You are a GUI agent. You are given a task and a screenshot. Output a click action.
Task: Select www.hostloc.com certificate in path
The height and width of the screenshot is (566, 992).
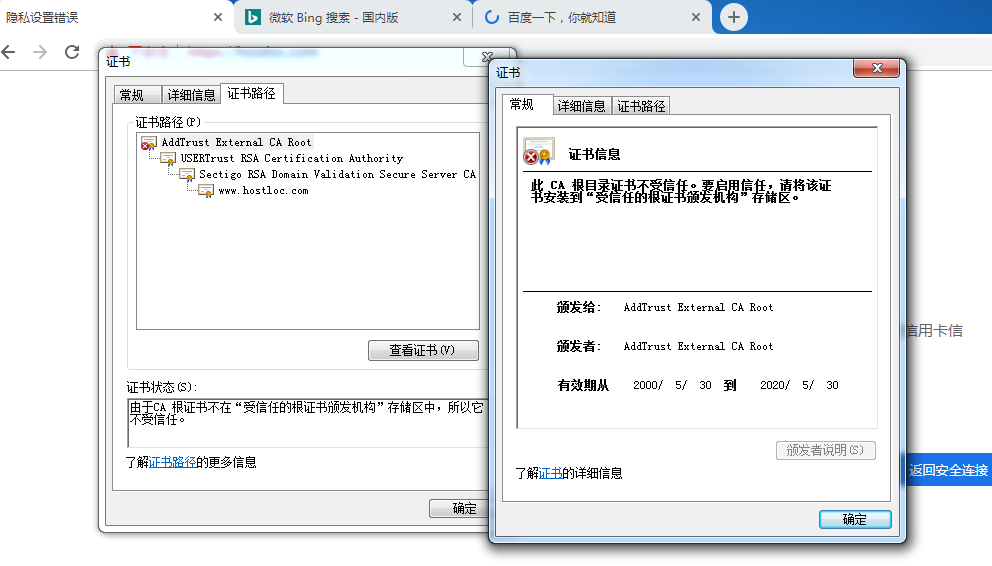tap(263, 190)
